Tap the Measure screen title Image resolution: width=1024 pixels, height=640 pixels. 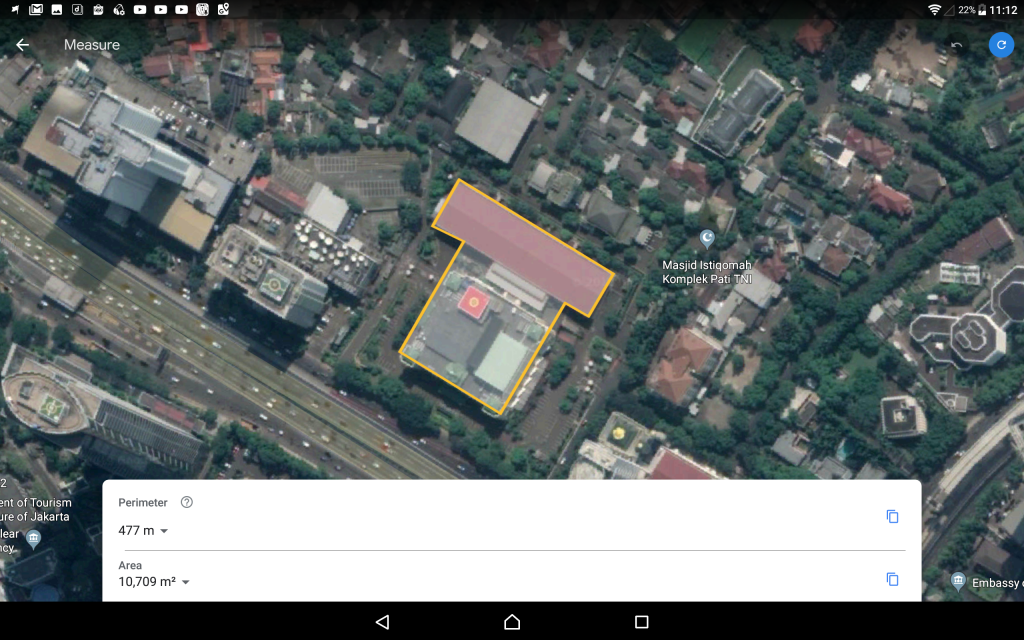pyautogui.click(x=92, y=45)
